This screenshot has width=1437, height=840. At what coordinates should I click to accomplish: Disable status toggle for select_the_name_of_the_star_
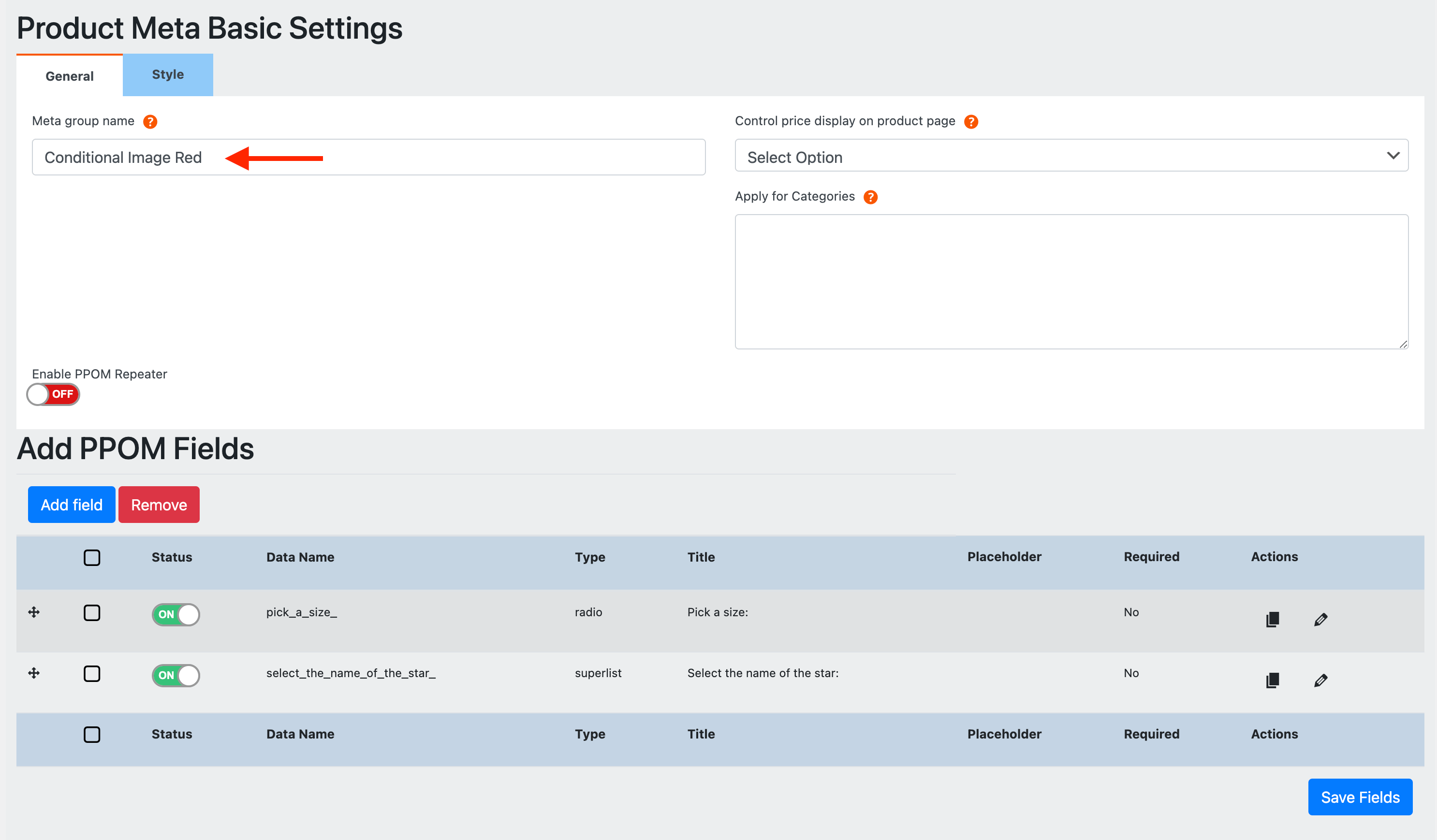click(x=176, y=675)
